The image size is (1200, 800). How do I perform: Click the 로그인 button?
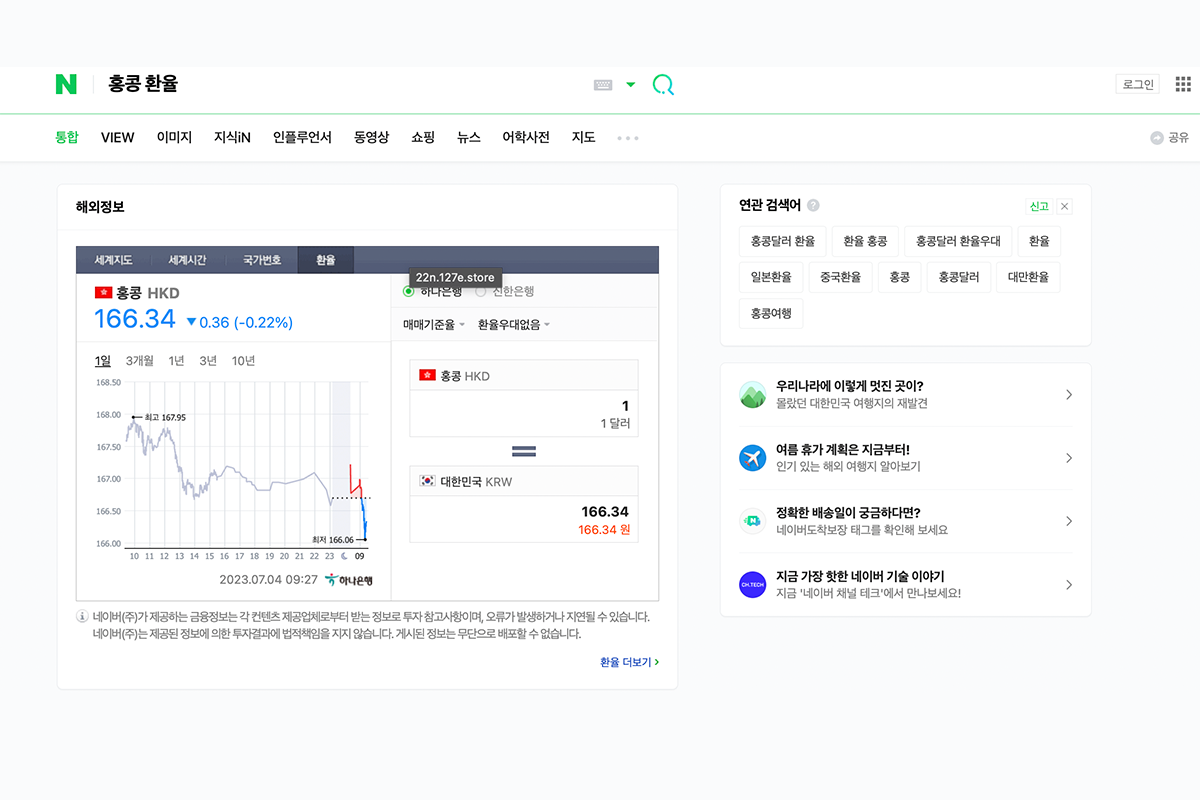pos(1137,84)
